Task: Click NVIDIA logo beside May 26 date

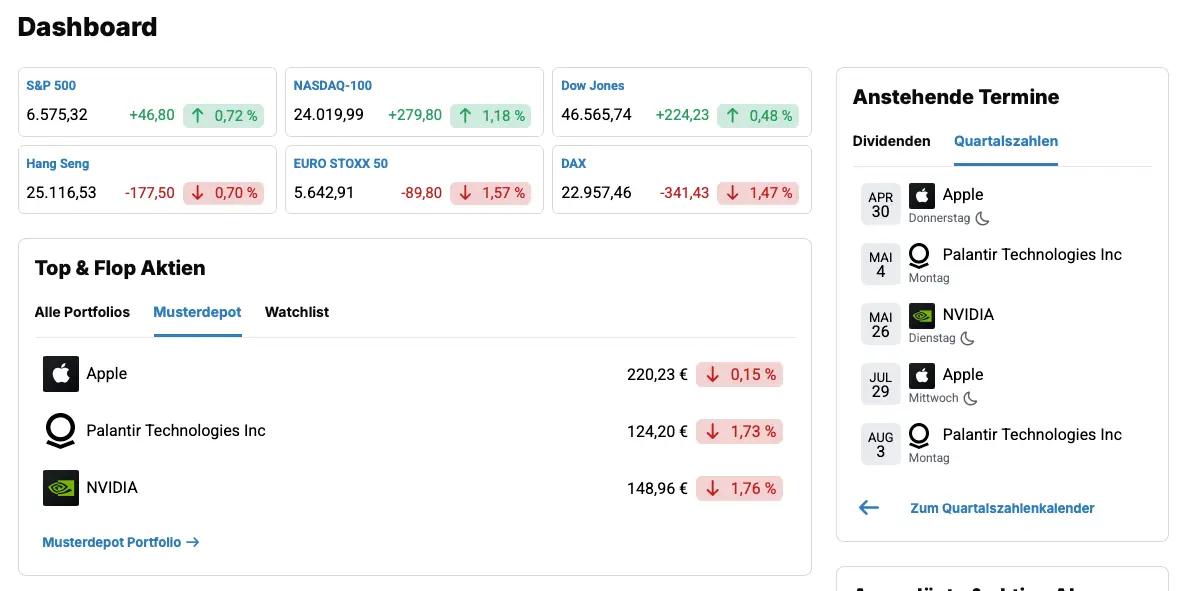Action: point(921,316)
